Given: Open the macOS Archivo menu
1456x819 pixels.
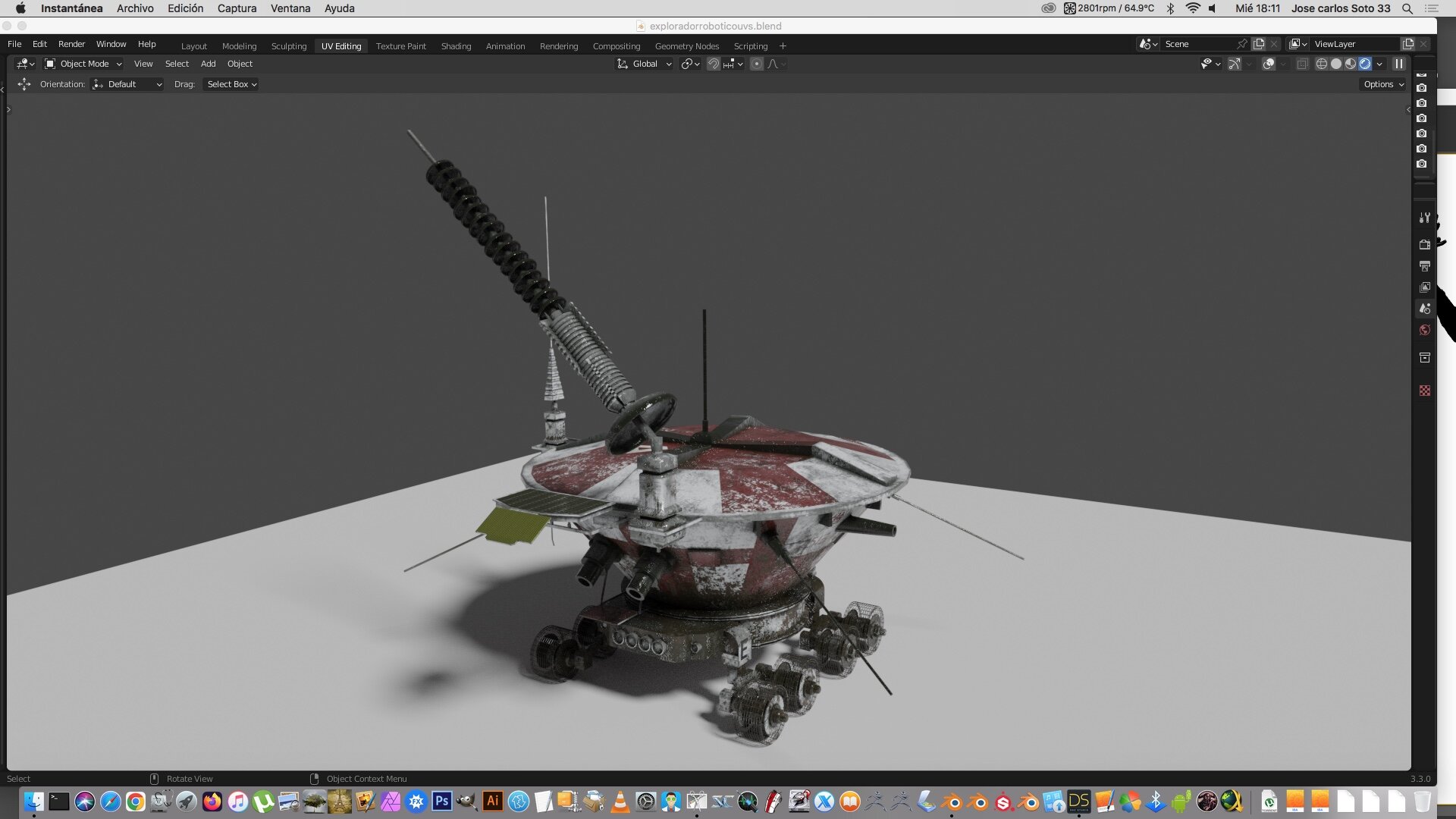Looking at the screenshot, I should coord(135,8).
